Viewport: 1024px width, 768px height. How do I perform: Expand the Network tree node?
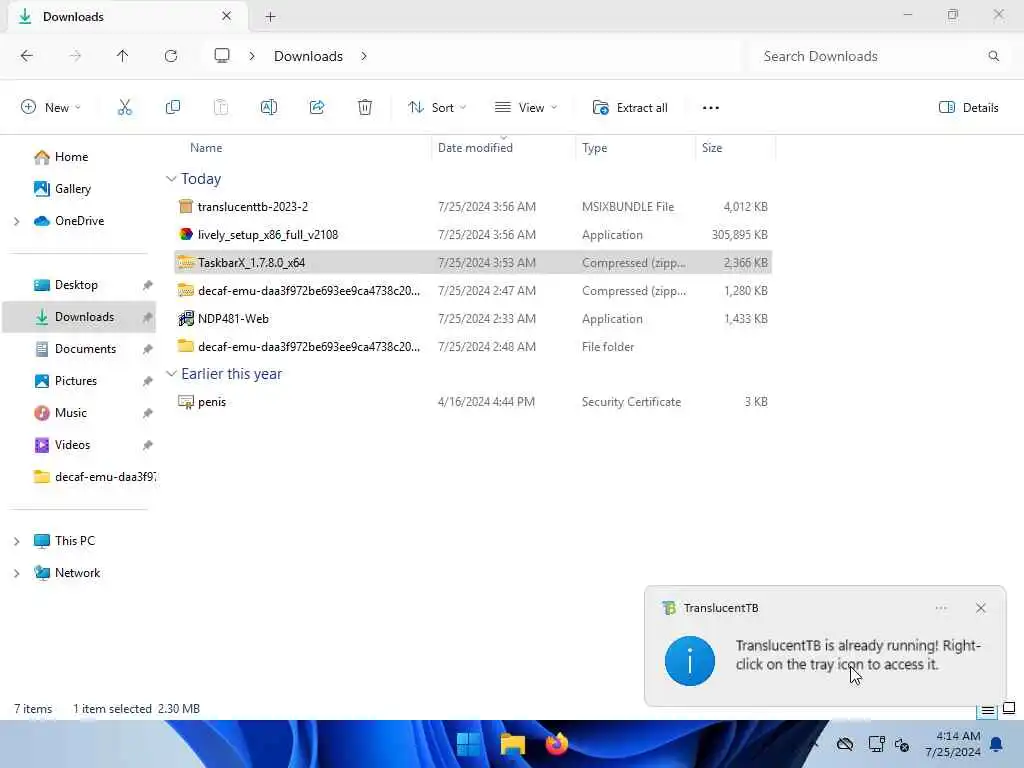(17, 573)
